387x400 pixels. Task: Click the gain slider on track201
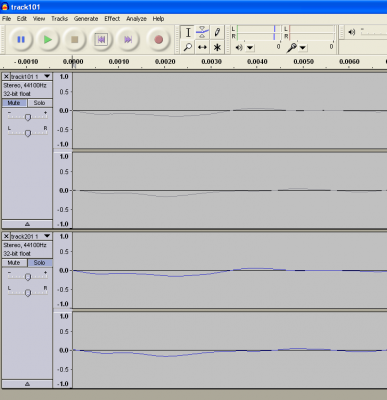28,277
